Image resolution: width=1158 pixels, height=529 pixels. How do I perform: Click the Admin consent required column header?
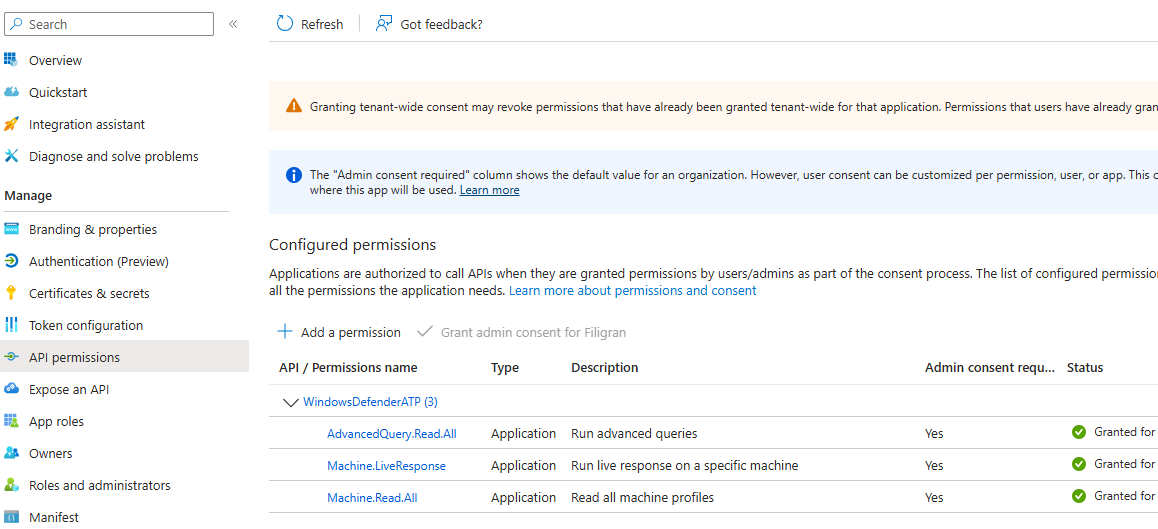click(x=990, y=367)
